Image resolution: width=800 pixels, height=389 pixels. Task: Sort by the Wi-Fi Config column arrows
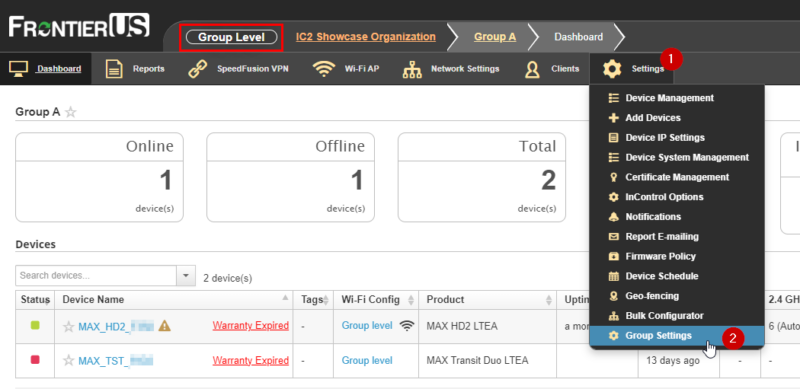pyautogui.click(x=410, y=300)
